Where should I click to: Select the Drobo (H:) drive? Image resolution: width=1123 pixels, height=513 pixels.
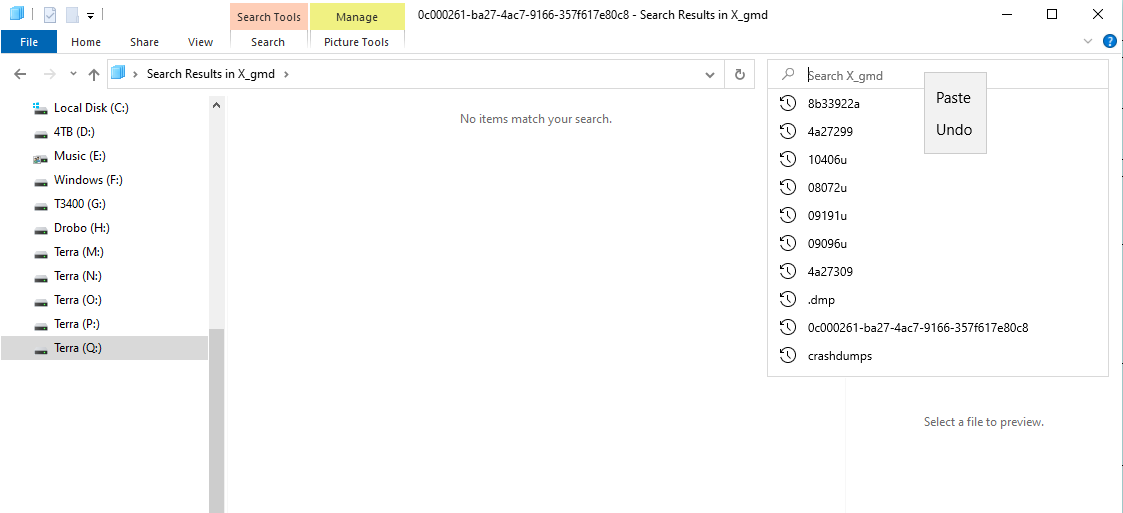[82, 228]
